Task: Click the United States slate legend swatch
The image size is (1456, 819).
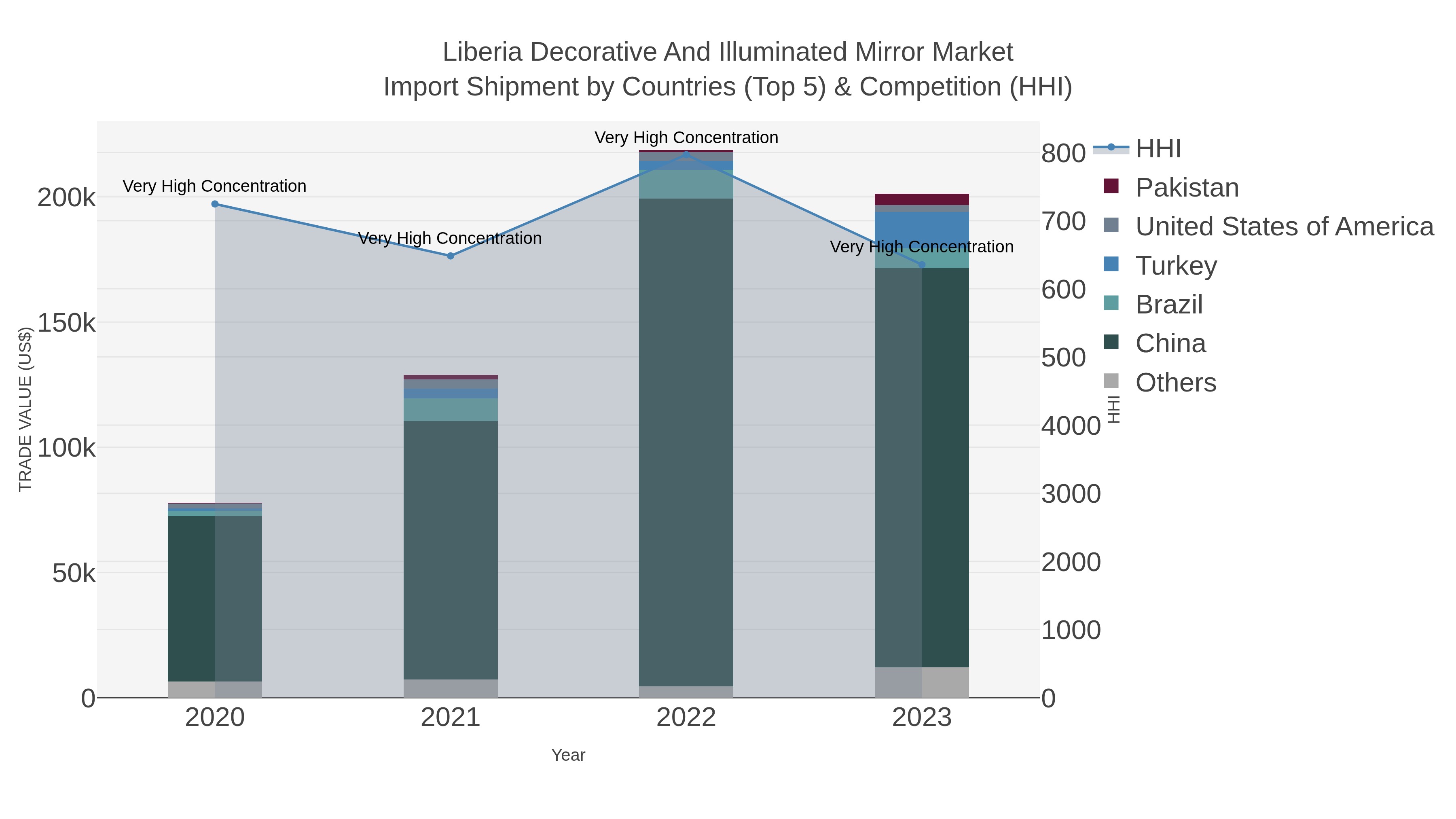Action: coord(1111,225)
